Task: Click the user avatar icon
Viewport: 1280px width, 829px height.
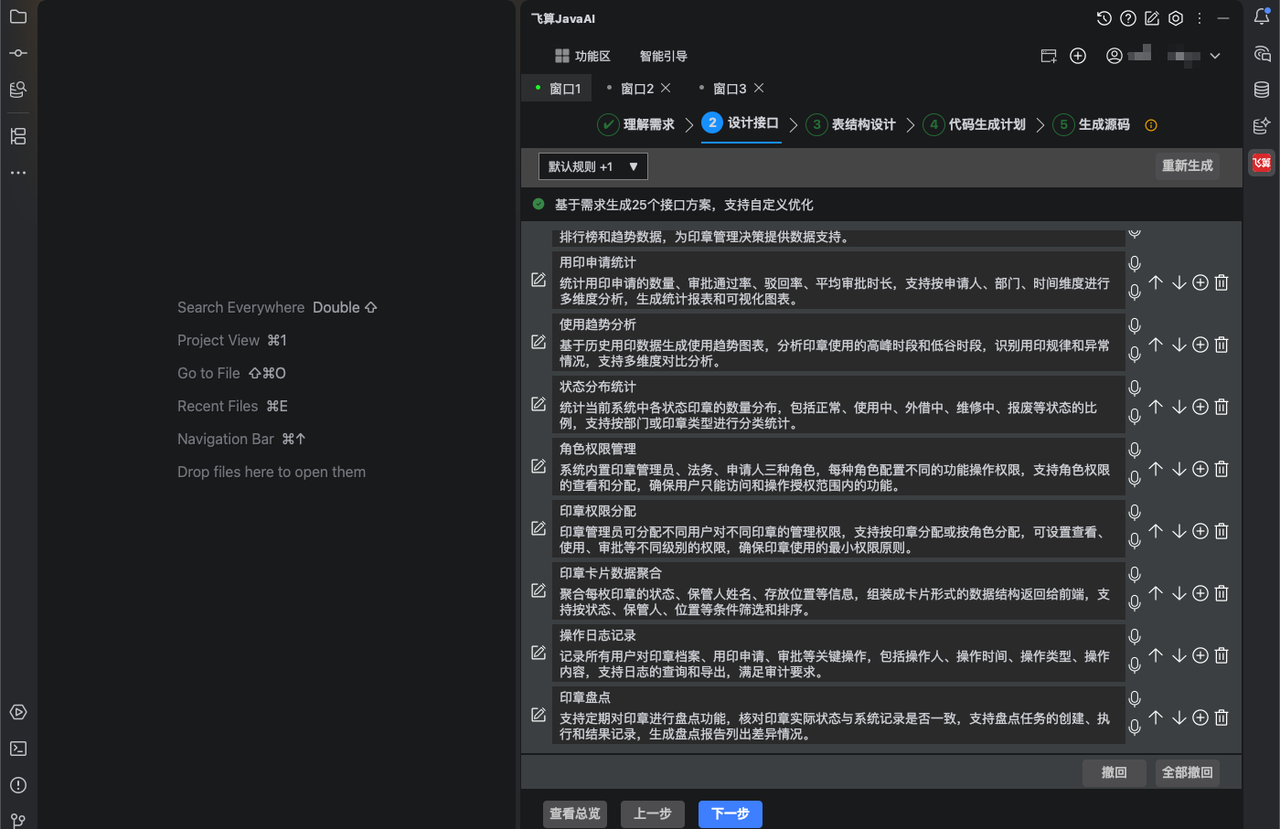Action: tap(1115, 56)
